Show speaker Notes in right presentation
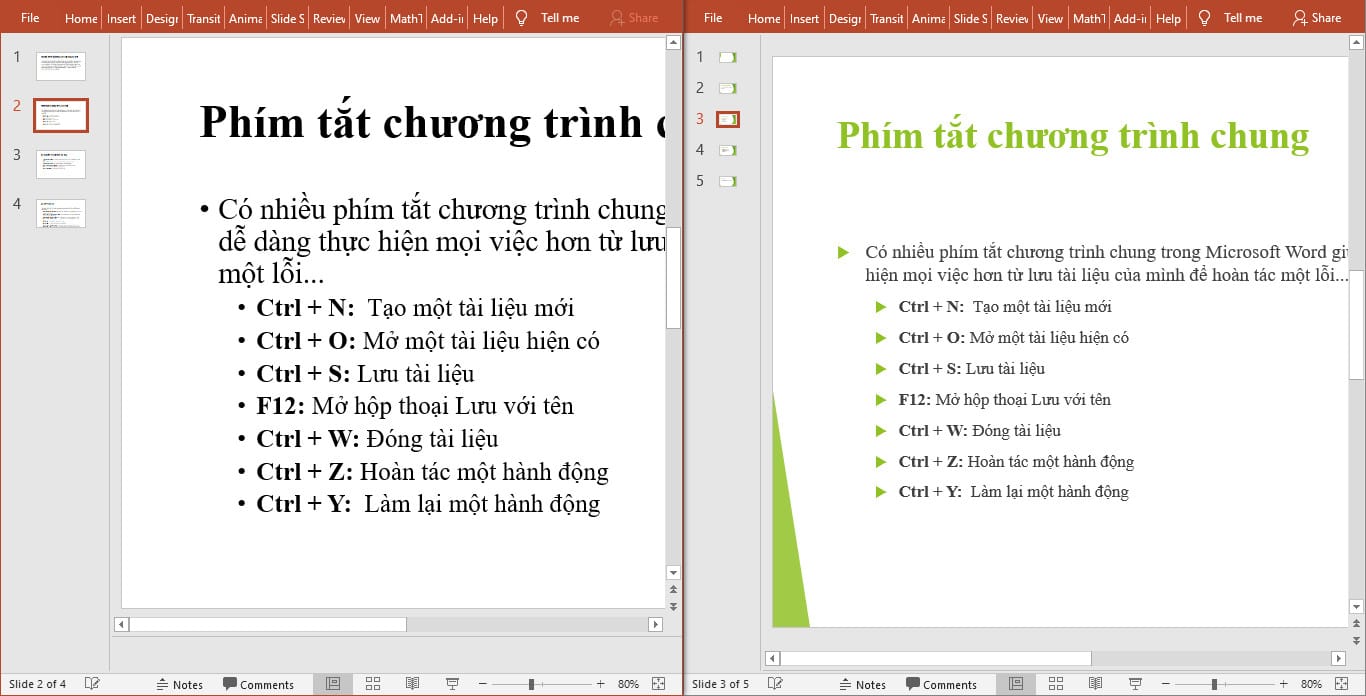1366x696 pixels. tap(862, 684)
